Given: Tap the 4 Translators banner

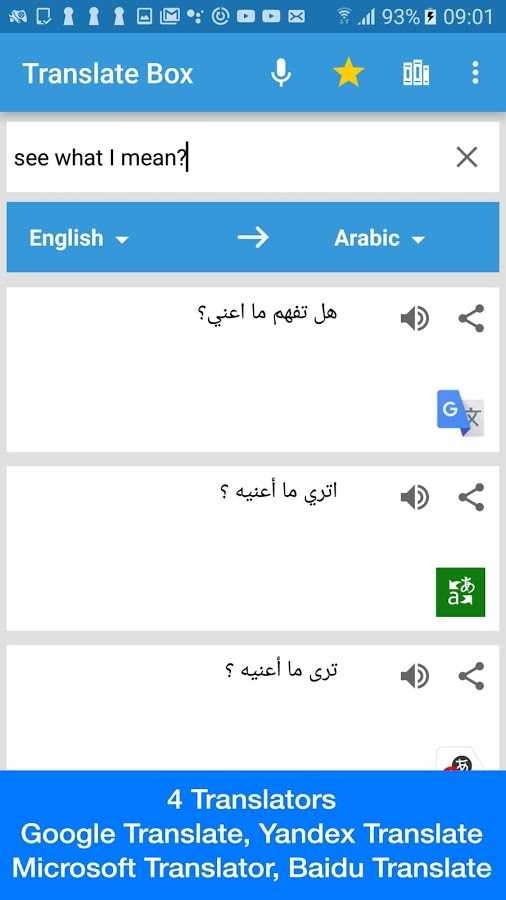Looking at the screenshot, I should 253,835.
